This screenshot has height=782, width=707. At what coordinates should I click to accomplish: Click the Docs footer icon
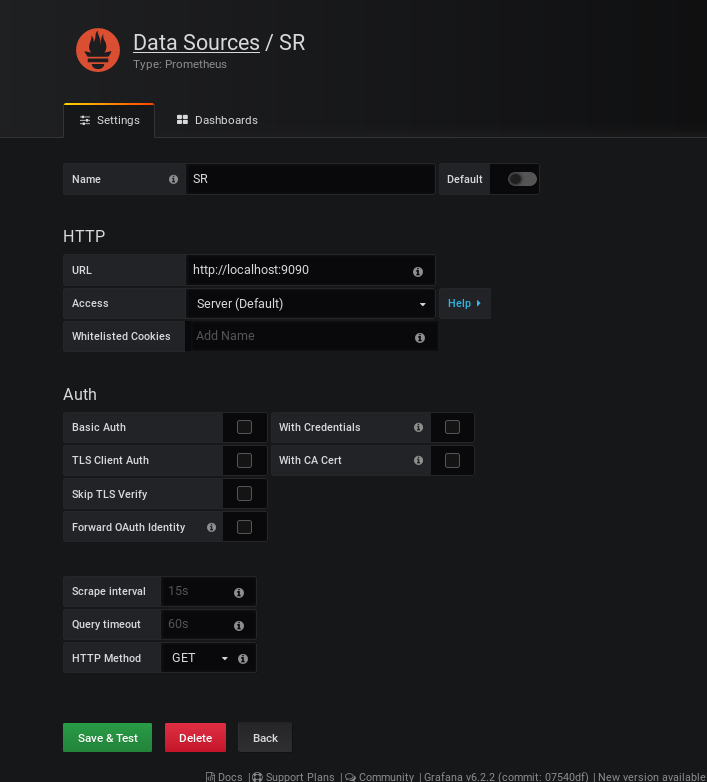point(210,777)
